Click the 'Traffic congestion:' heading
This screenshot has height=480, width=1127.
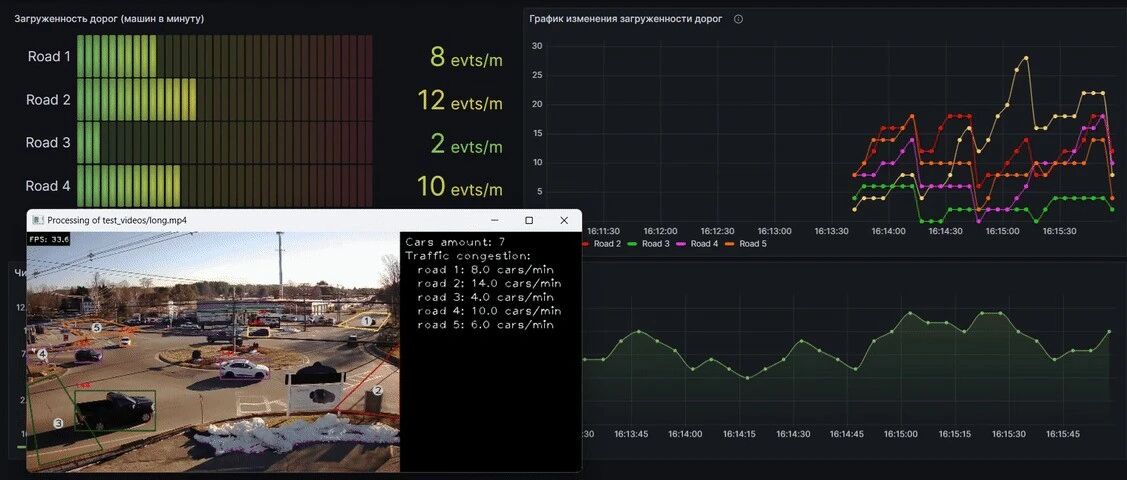pos(469,256)
